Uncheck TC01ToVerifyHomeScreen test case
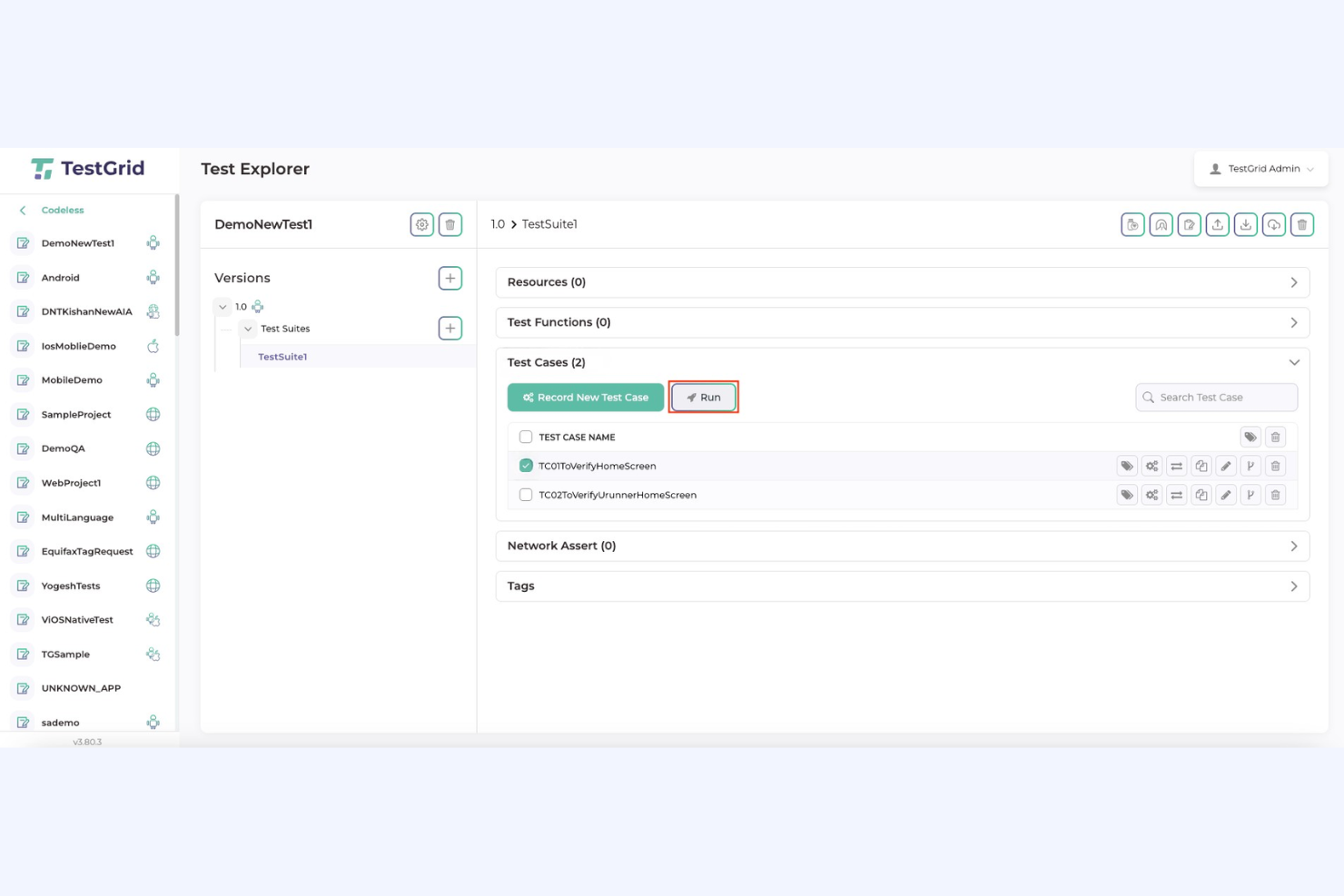The width and height of the screenshot is (1344, 896). (526, 465)
